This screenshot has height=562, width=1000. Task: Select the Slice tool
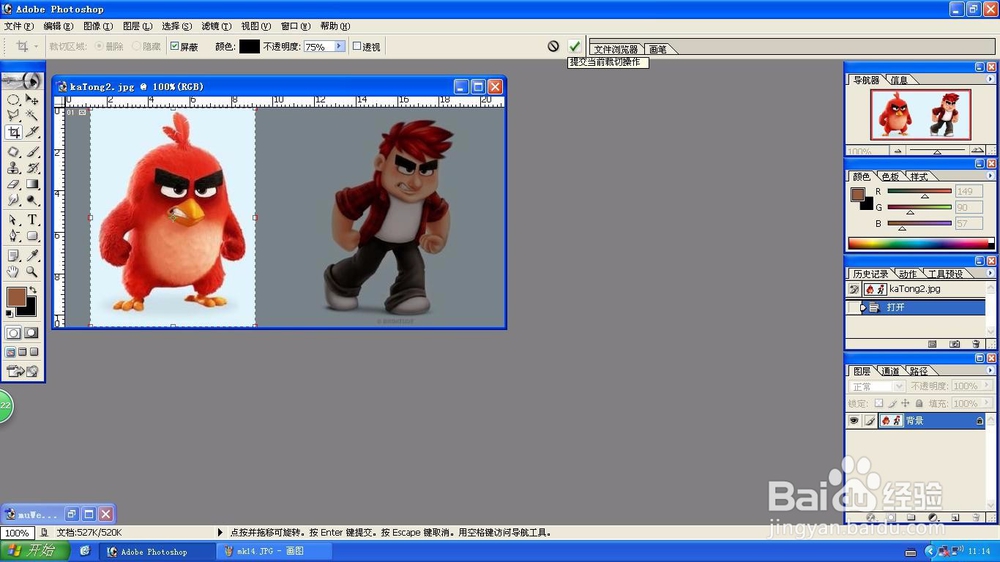(32, 132)
